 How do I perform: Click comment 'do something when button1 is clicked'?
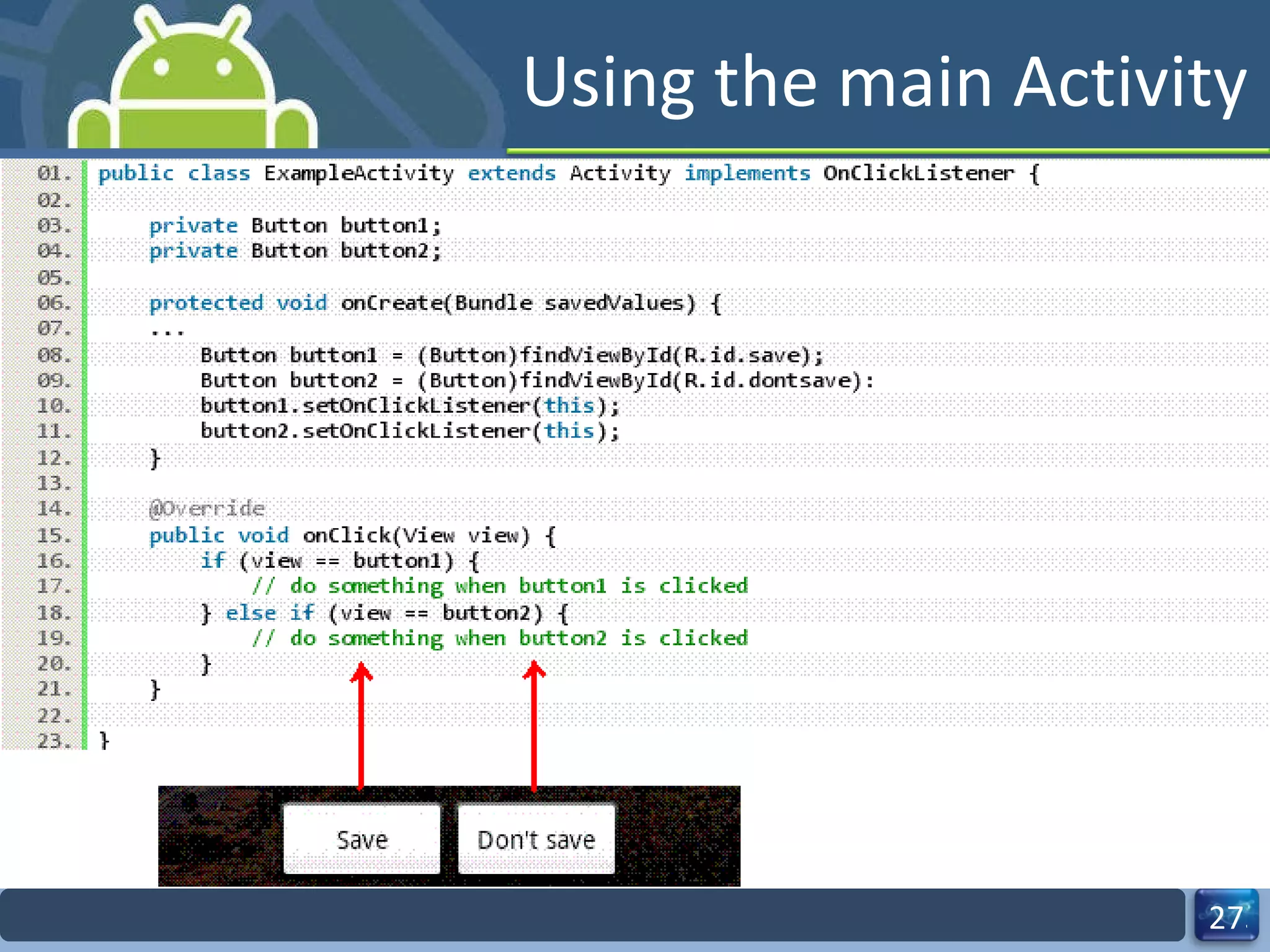500,586
